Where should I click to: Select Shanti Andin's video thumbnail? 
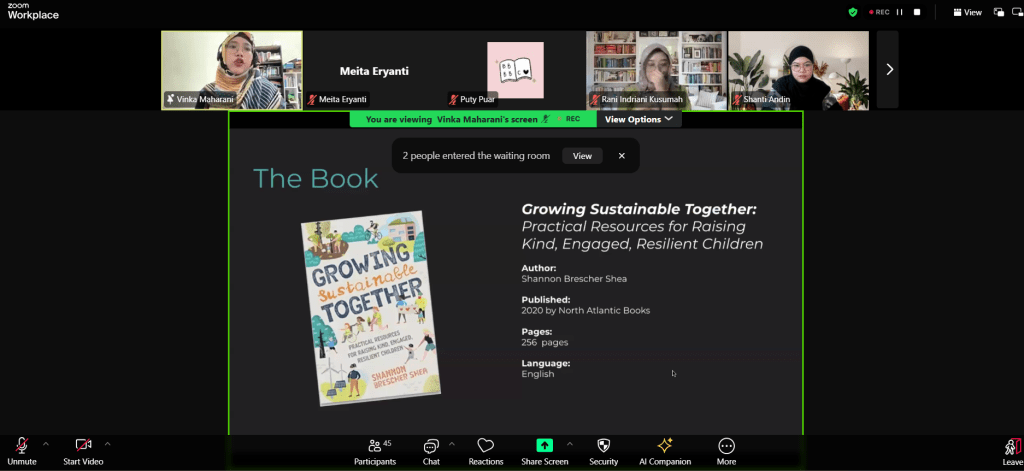point(798,69)
